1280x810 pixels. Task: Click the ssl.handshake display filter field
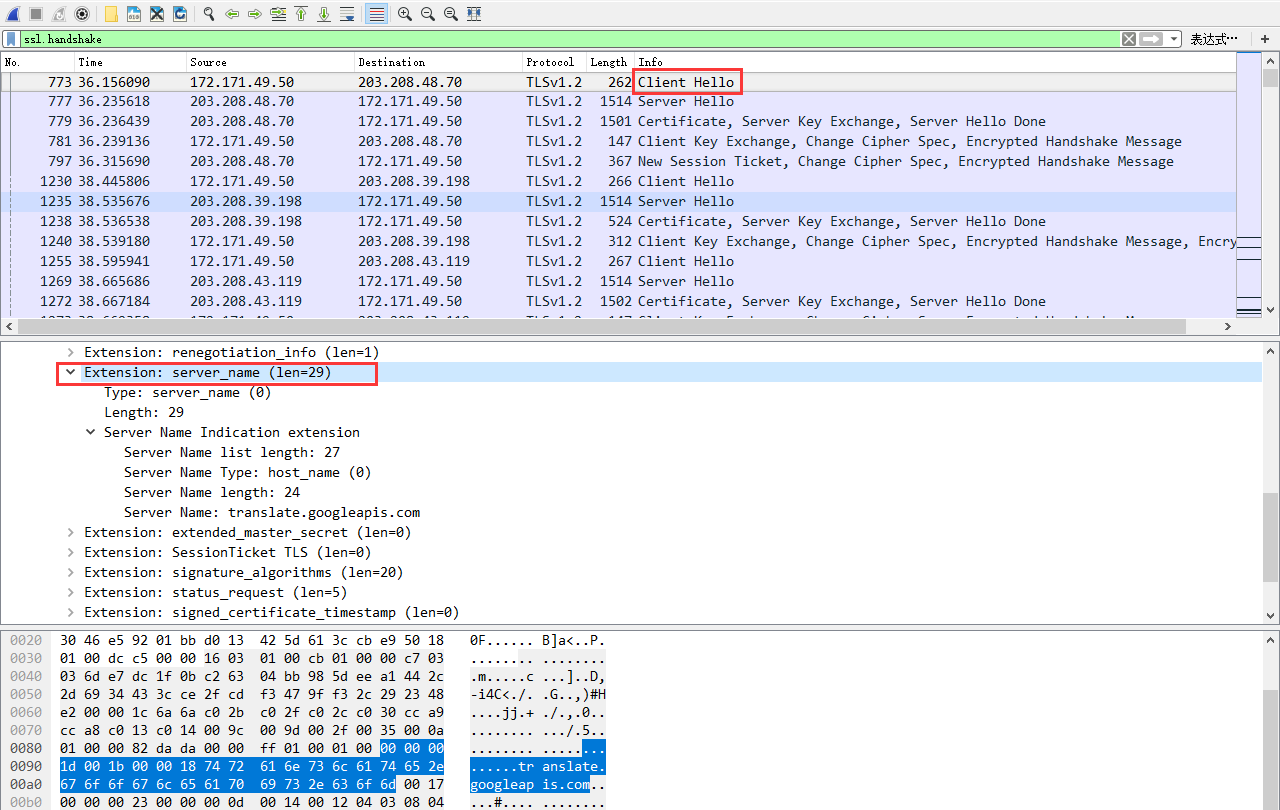(x=570, y=39)
